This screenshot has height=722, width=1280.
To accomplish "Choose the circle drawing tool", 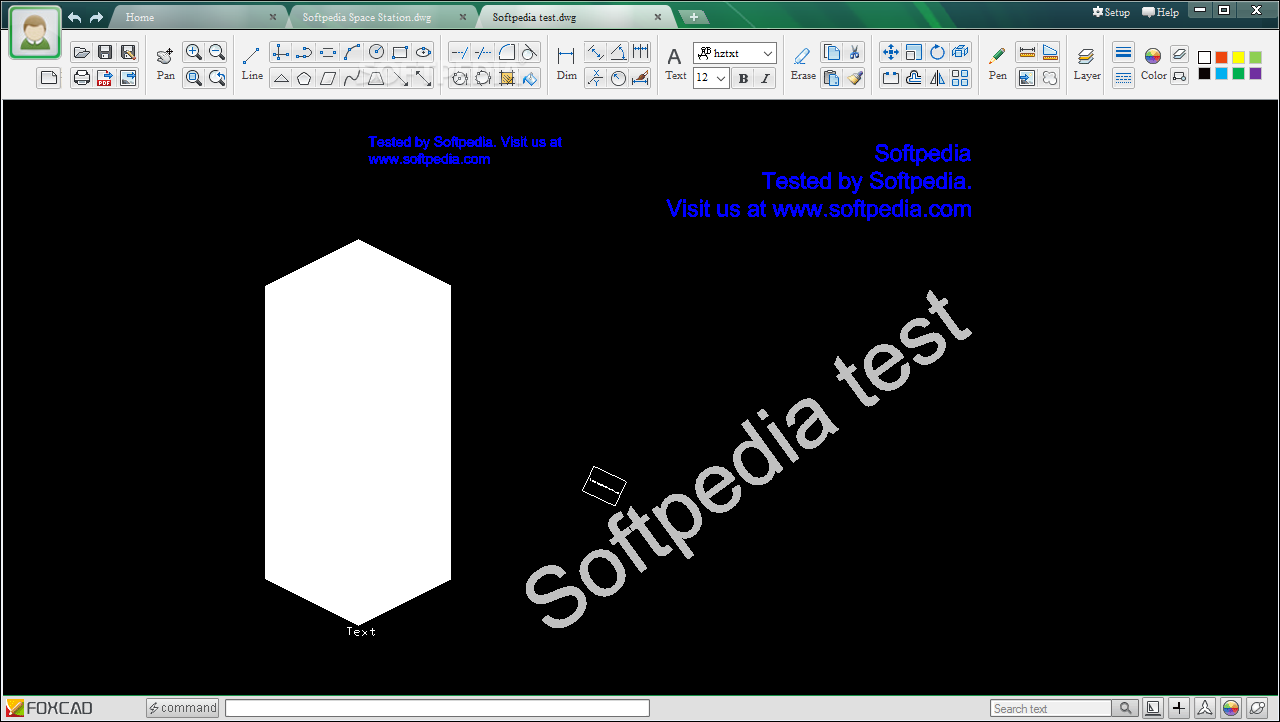I will (x=376, y=52).
